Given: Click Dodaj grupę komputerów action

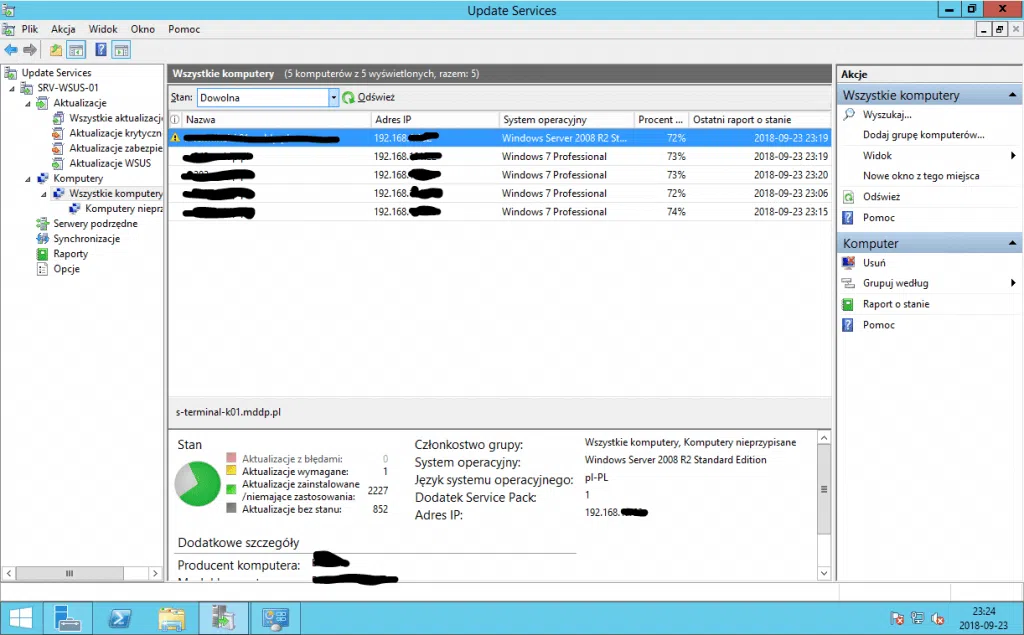Looking at the screenshot, I should coord(923,135).
